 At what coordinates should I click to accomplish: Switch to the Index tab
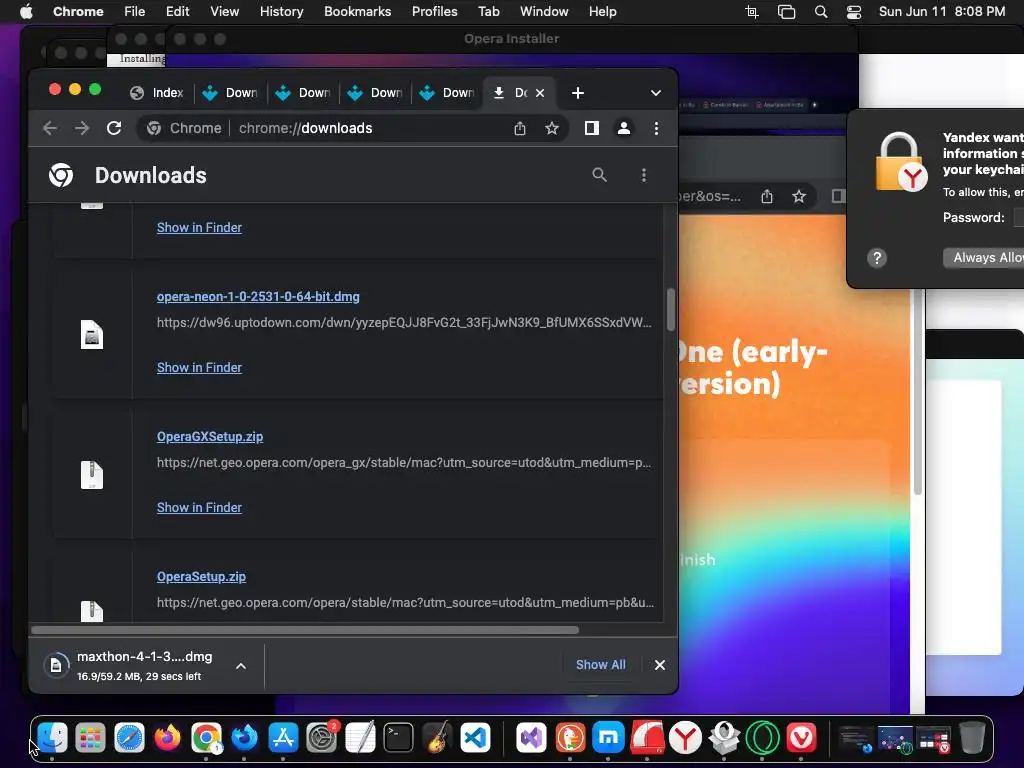(x=157, y=93)
